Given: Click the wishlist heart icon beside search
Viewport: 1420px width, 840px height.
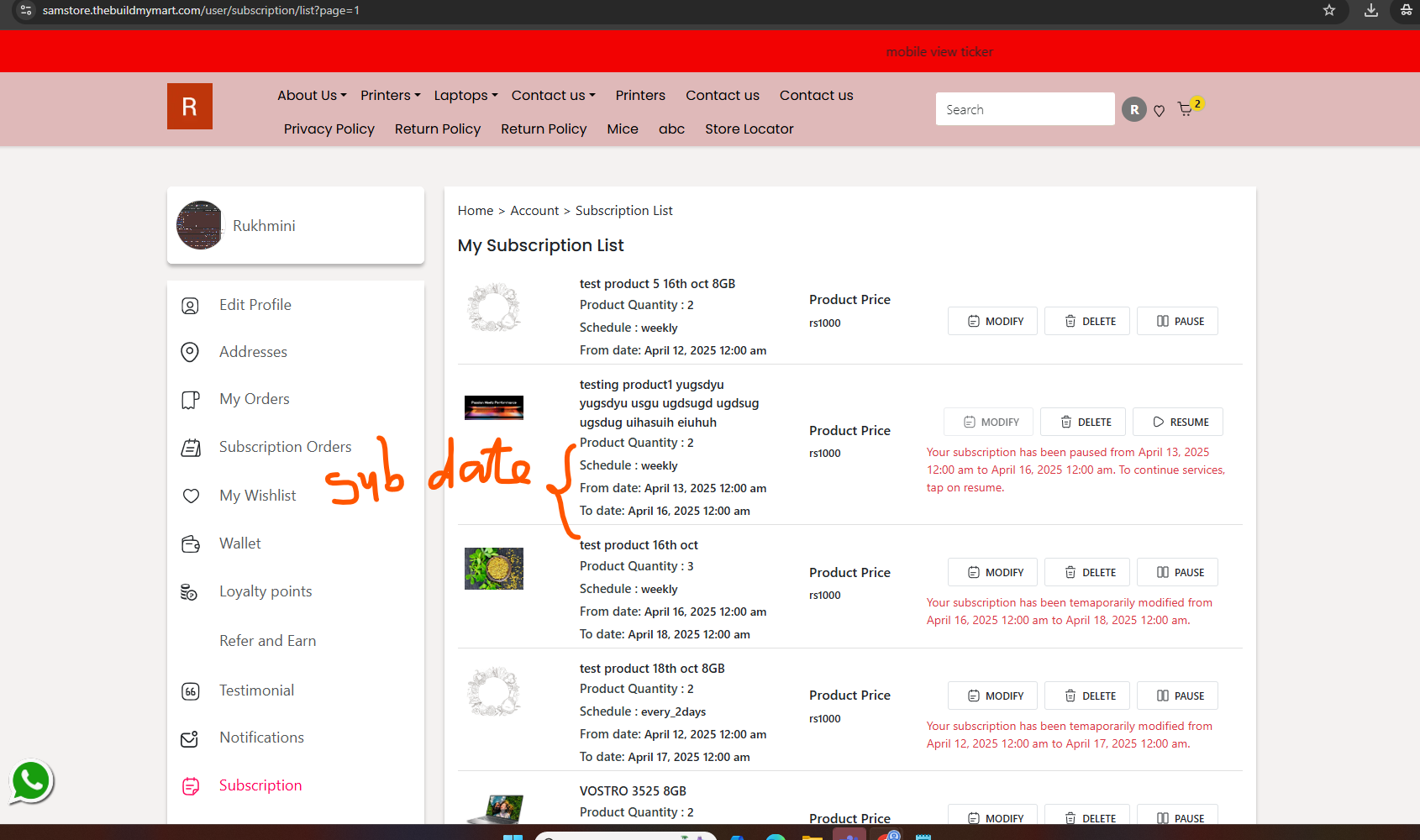Looking at the screenshot, I should (x=1159, y=111).
